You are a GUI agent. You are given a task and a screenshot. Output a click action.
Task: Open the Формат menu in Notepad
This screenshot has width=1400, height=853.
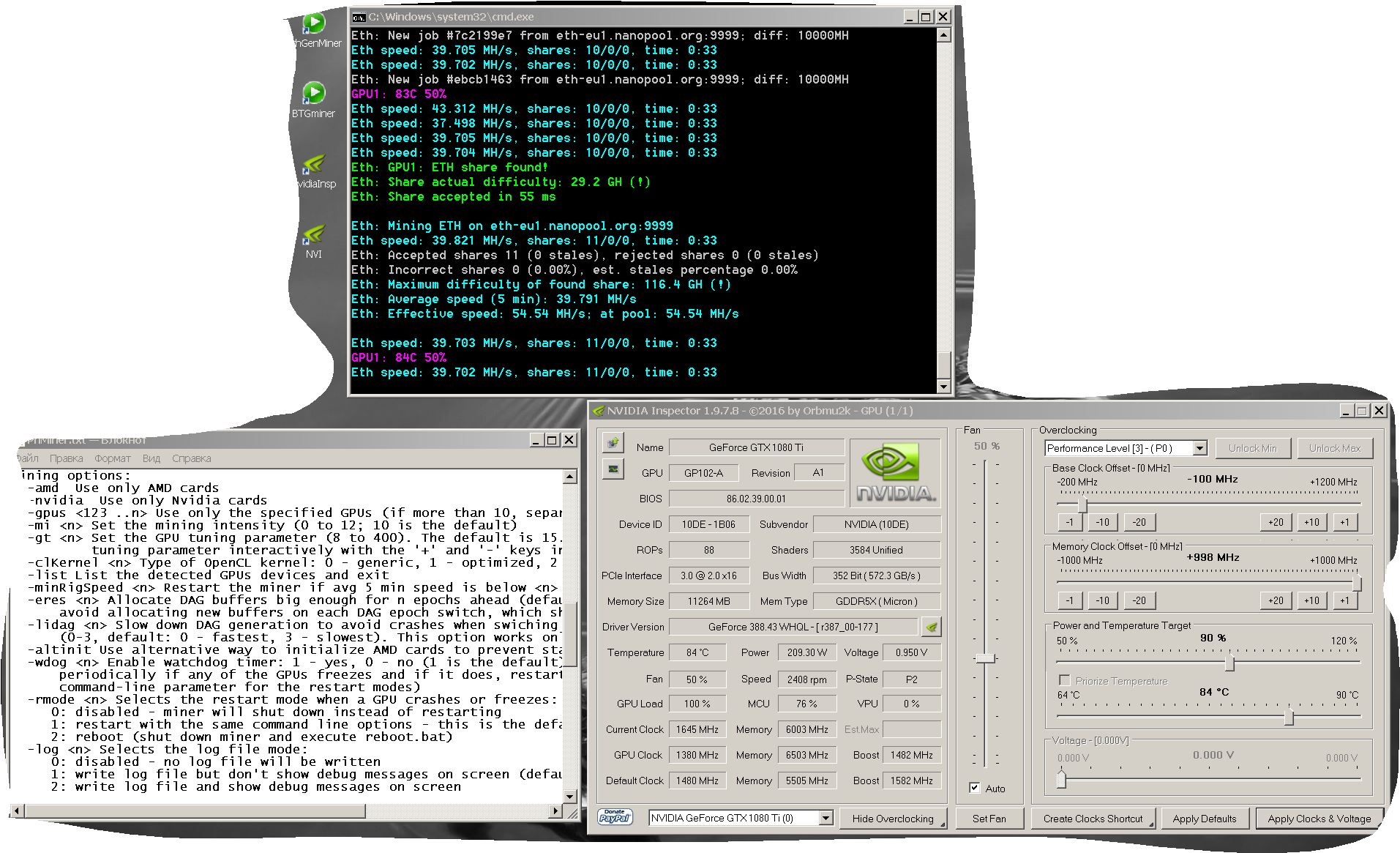tap(113, 458)
